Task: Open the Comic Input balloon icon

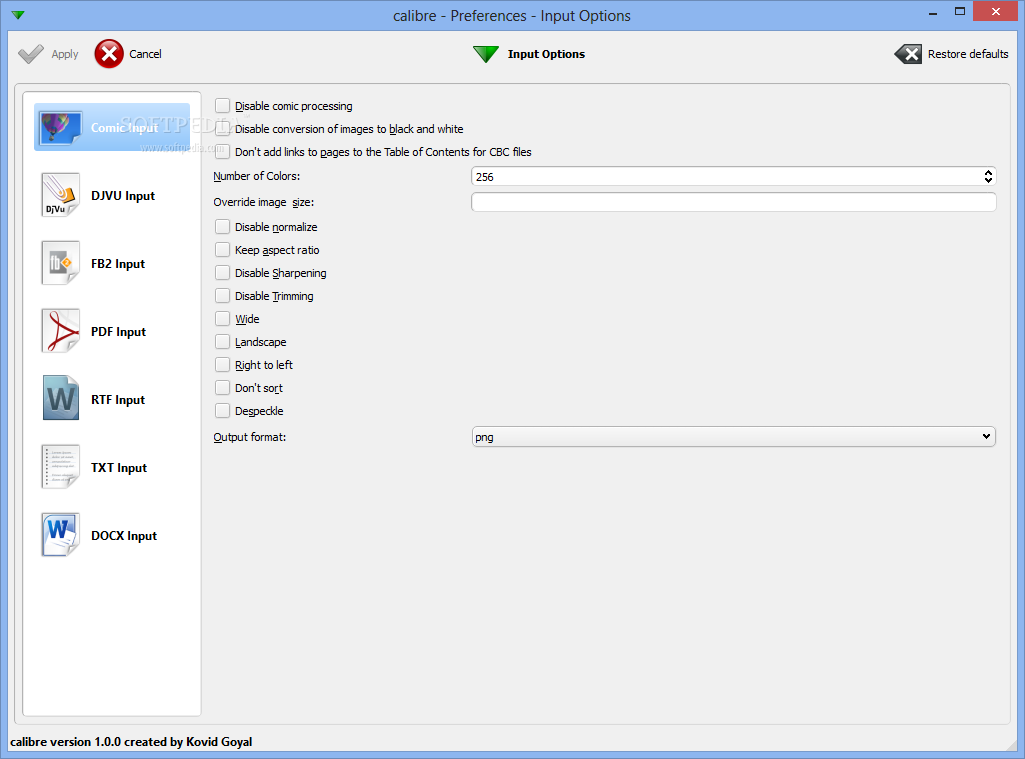Action: click(61, 127)
